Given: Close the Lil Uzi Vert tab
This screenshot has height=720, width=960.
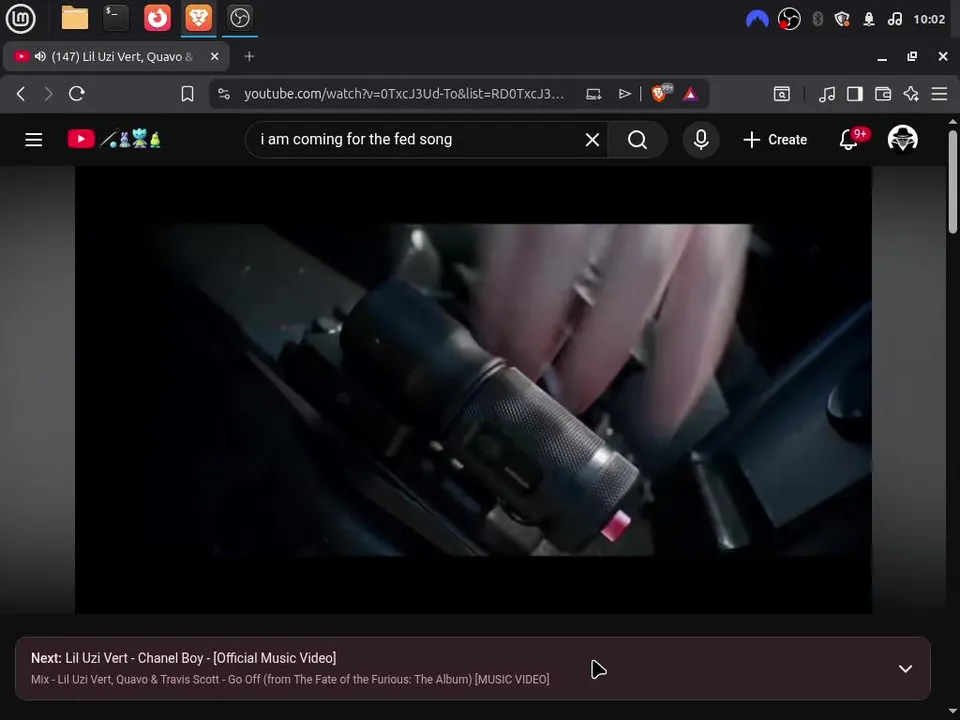Looking at the screenshot, I should 214,56.
